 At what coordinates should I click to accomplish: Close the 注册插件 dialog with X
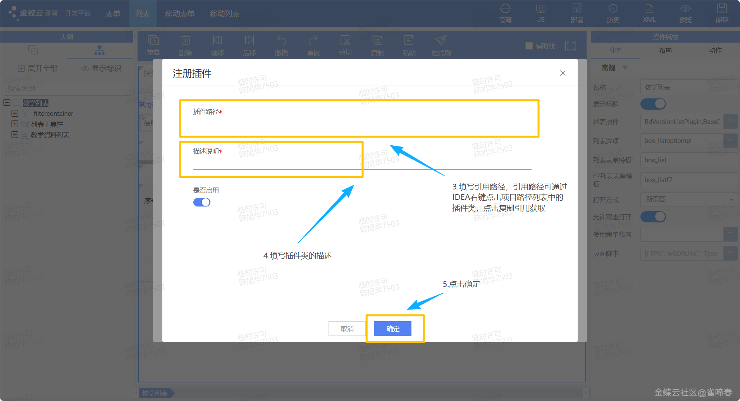click(563, 73)
